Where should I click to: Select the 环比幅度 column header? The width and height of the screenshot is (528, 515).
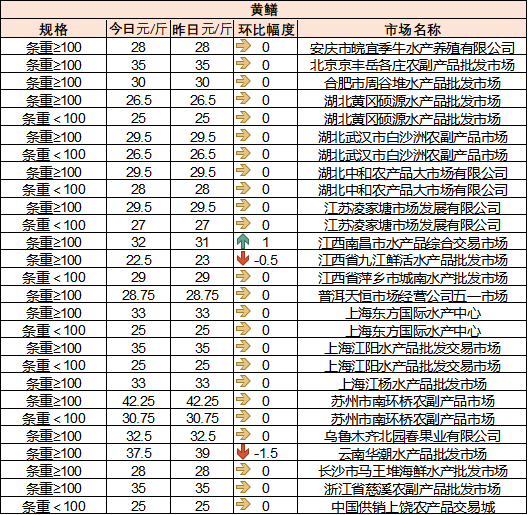(x=266, y=29)
